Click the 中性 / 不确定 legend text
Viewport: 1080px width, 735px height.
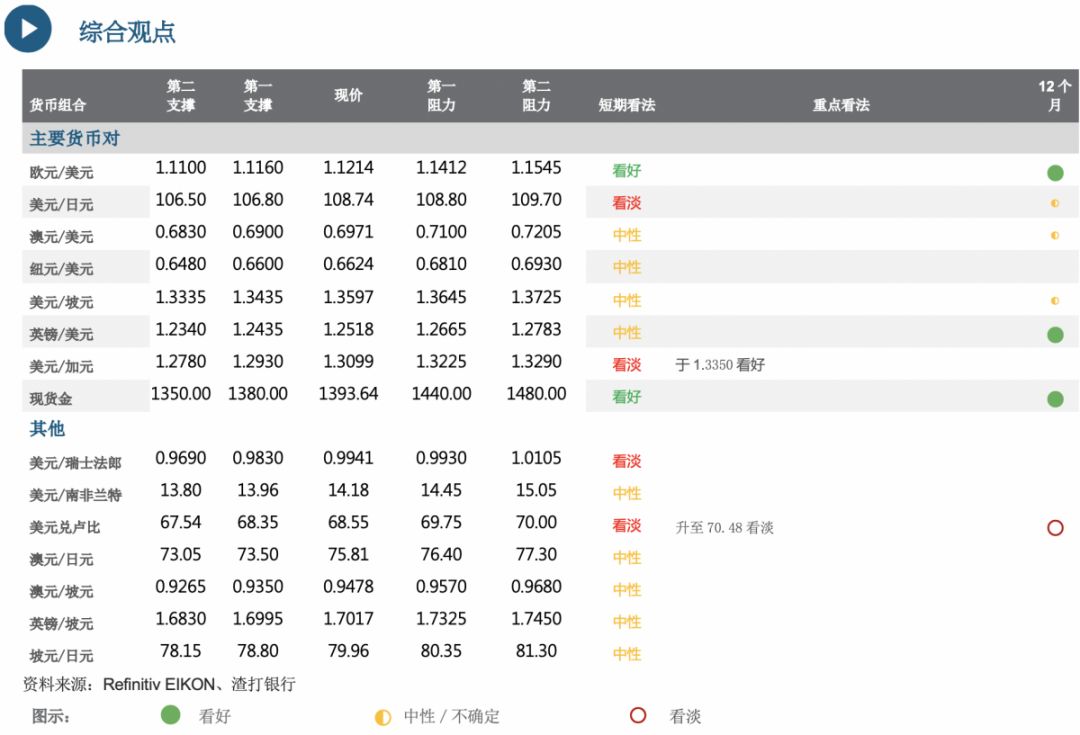pos(452,716)
